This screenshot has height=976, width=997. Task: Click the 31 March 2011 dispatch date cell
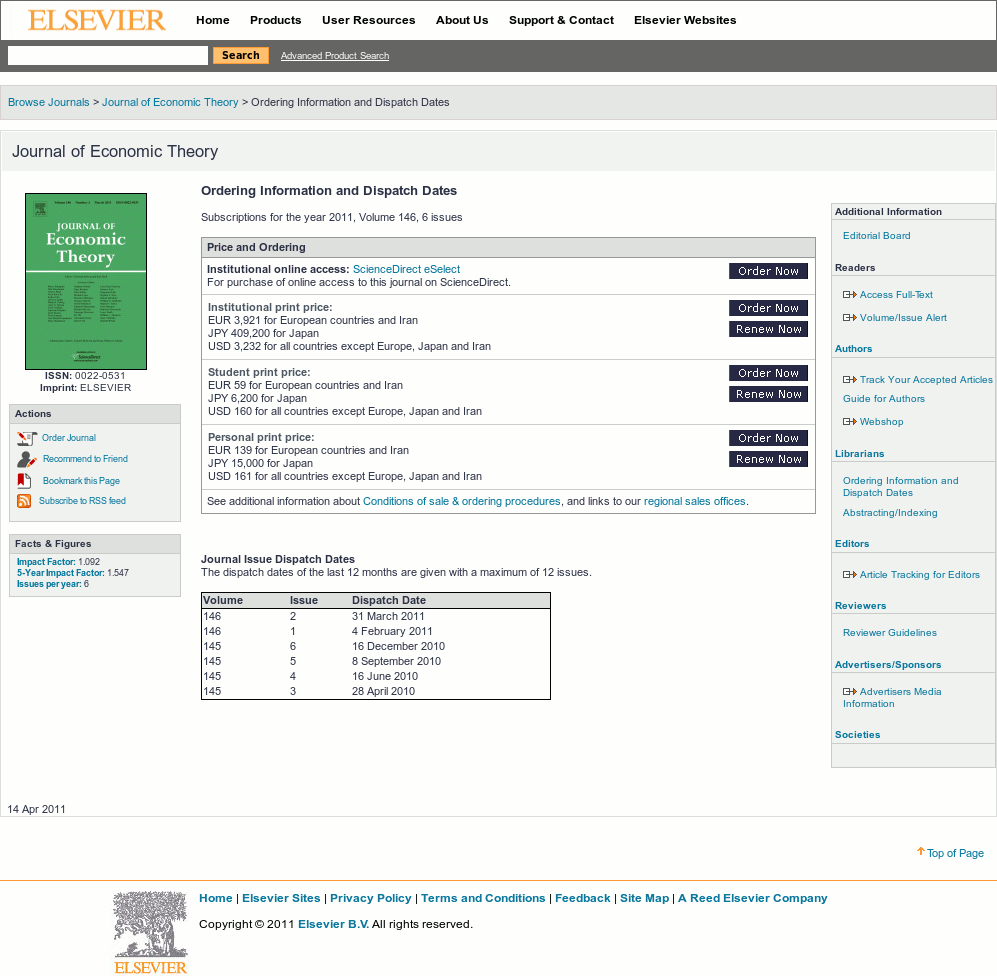(x=388, y=617)
